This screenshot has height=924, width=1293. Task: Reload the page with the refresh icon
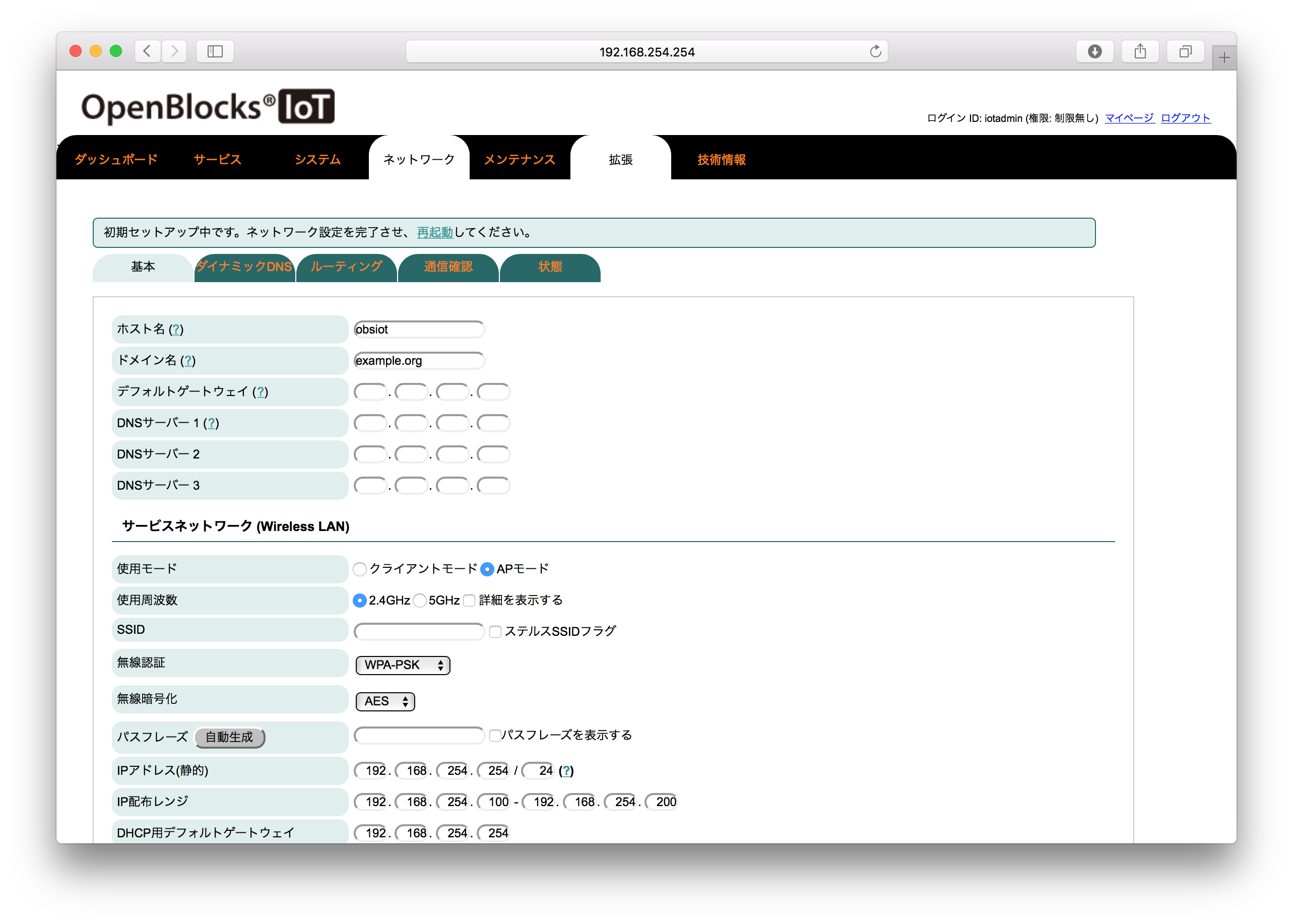(875, 51)
